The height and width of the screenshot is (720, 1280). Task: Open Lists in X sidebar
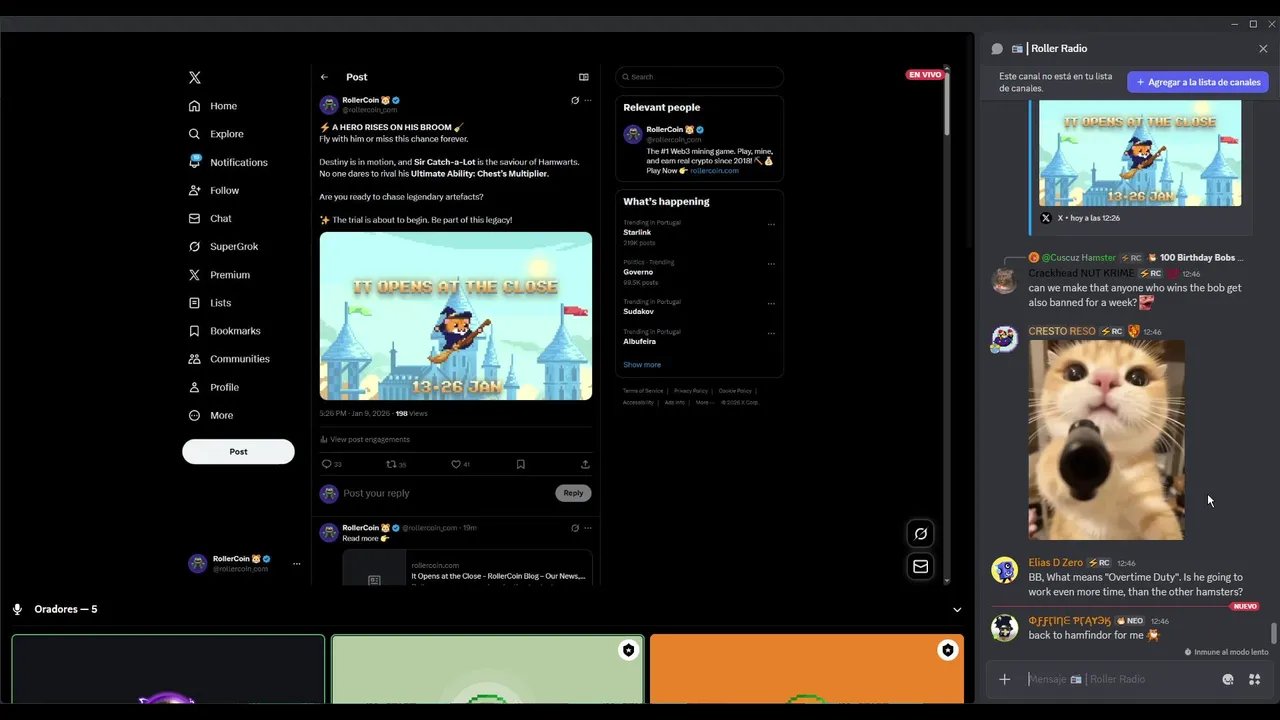210,303
